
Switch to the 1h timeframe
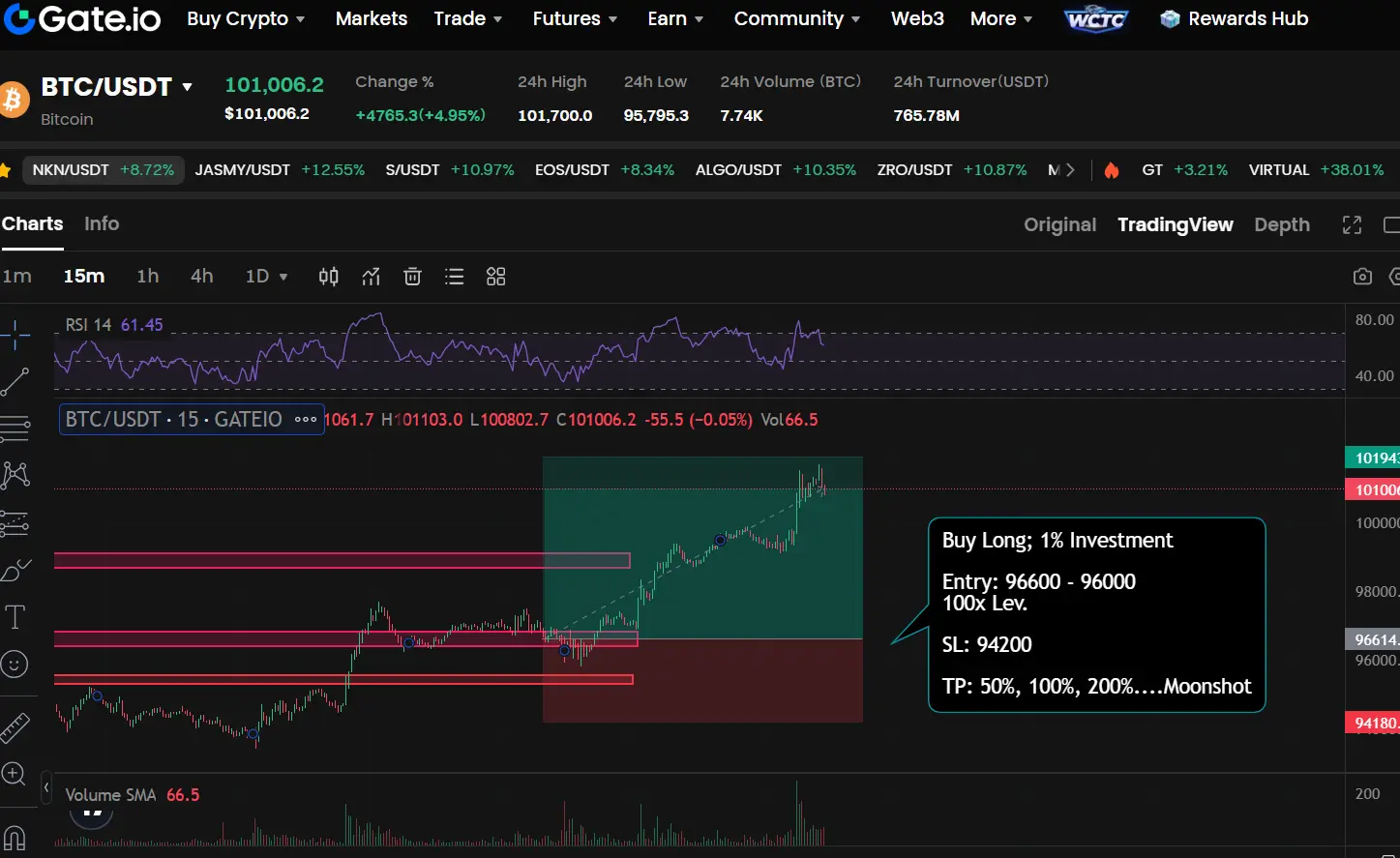click(148, 277)
